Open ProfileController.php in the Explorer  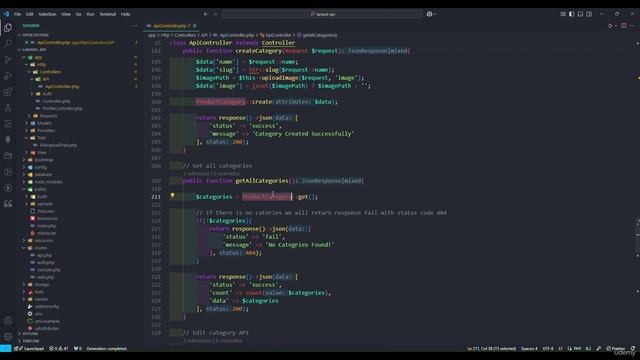pyautogui.click(x=62, y=109)
